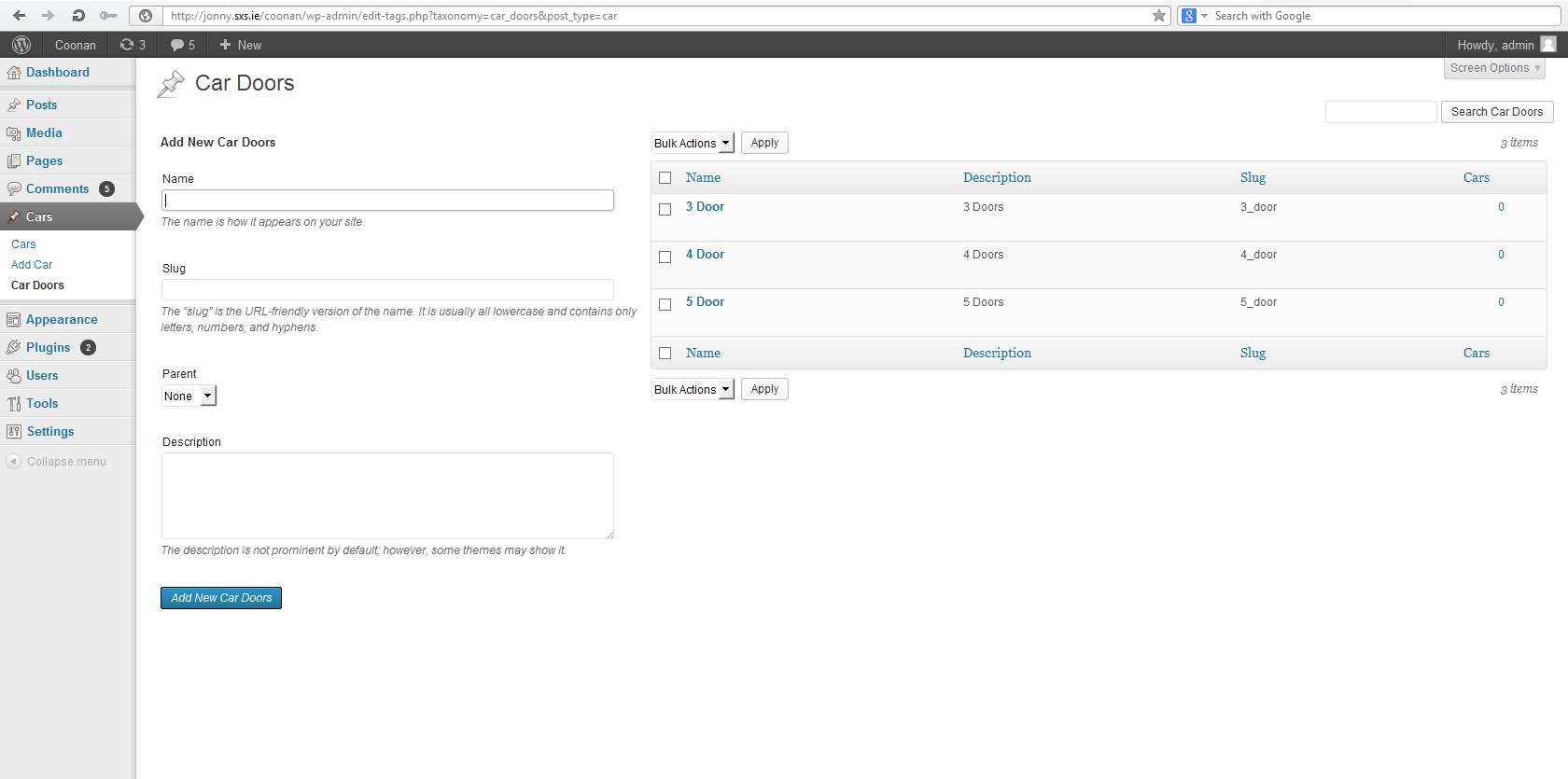Viewport: 1568px width, 779px height.
Task: Focus the Name input field
Action: 387,201
